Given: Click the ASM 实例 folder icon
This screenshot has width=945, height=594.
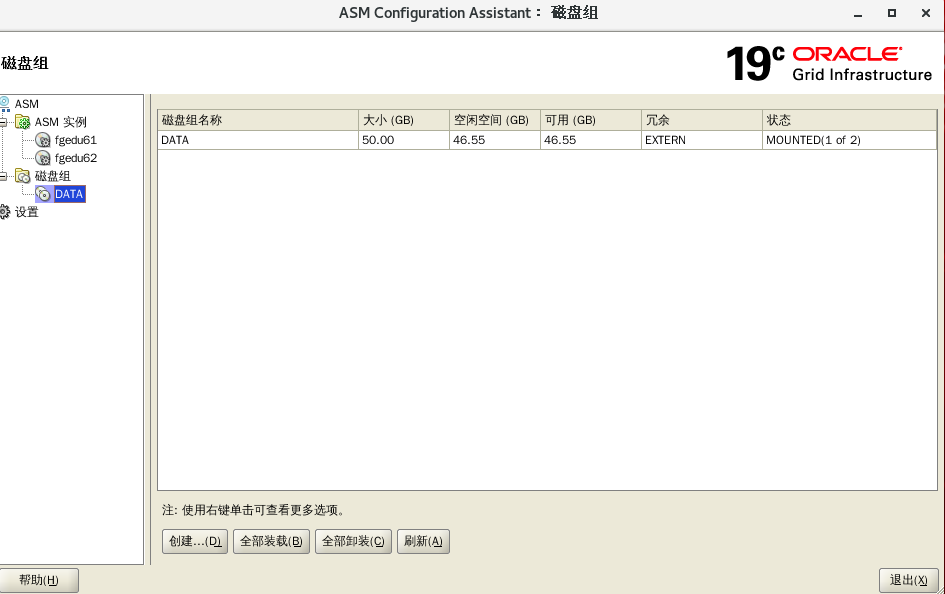Looking at the screenshot, I should [x=23, y=122].
